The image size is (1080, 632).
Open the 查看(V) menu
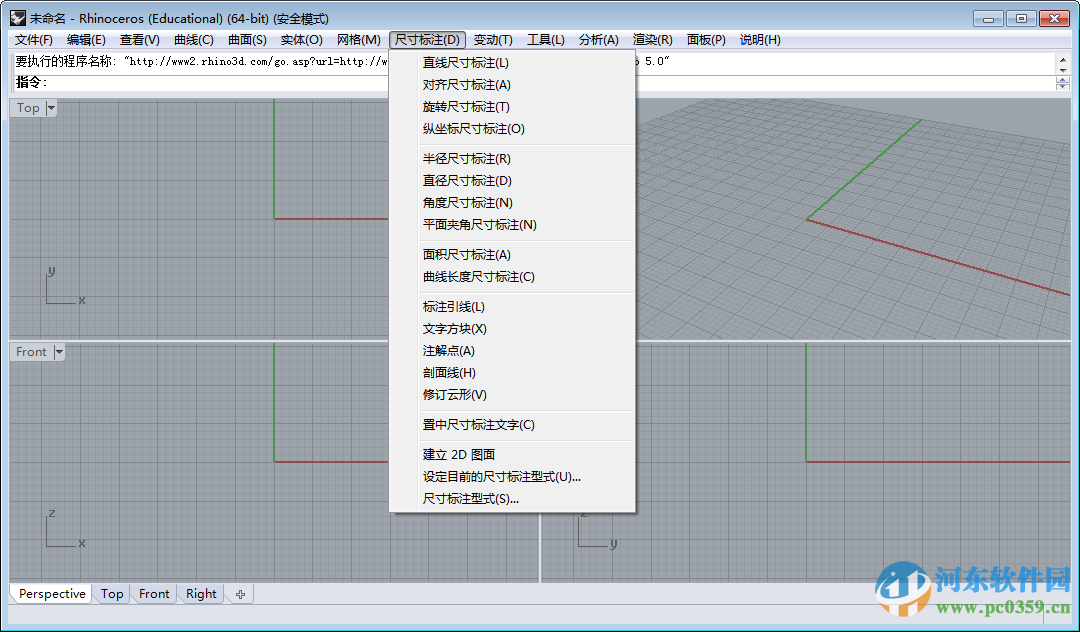coord(140,40)
